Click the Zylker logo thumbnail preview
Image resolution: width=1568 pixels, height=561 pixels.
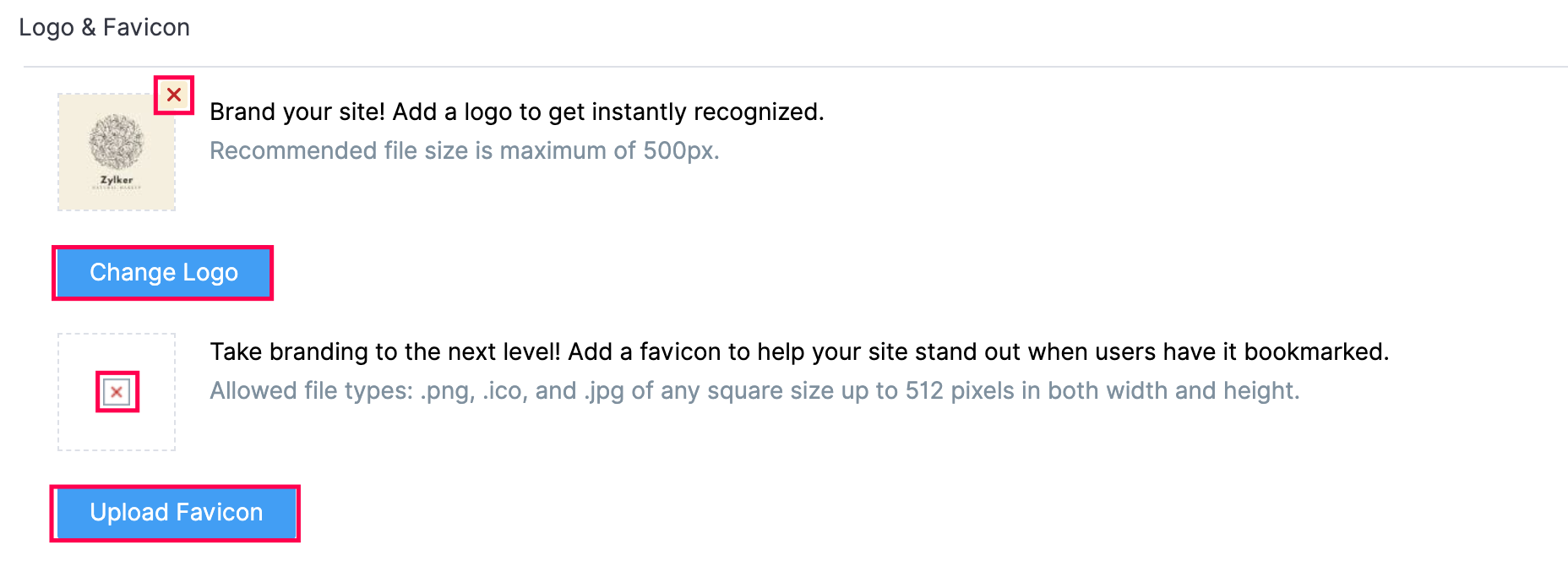[x=117, y=152]
